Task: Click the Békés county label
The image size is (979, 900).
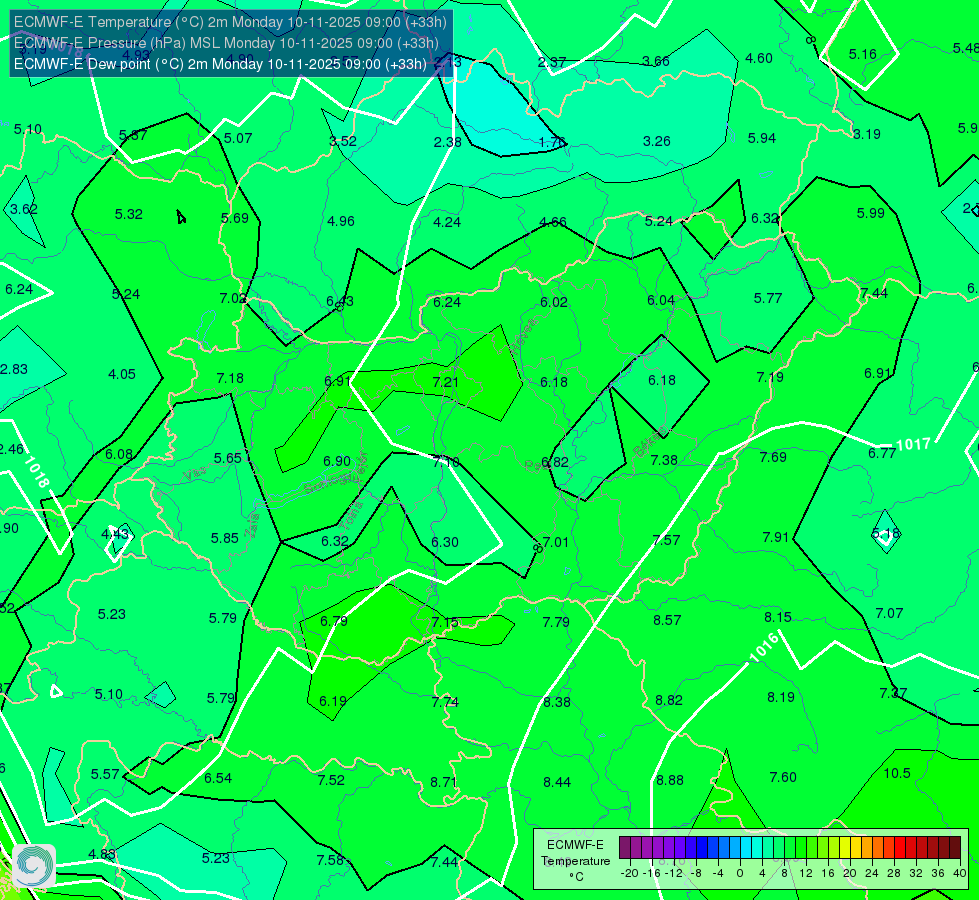Action: click(x=649, y=442)
